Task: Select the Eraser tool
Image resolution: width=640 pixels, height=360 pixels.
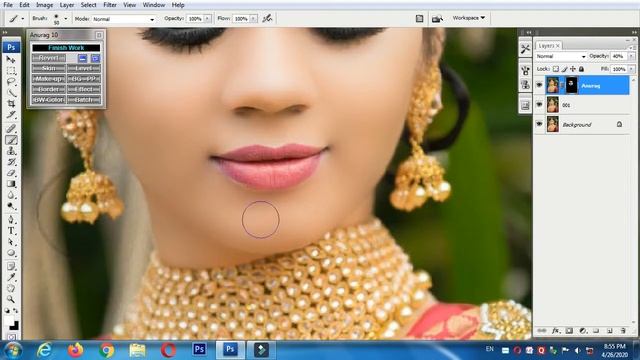Action: [11, 173]
